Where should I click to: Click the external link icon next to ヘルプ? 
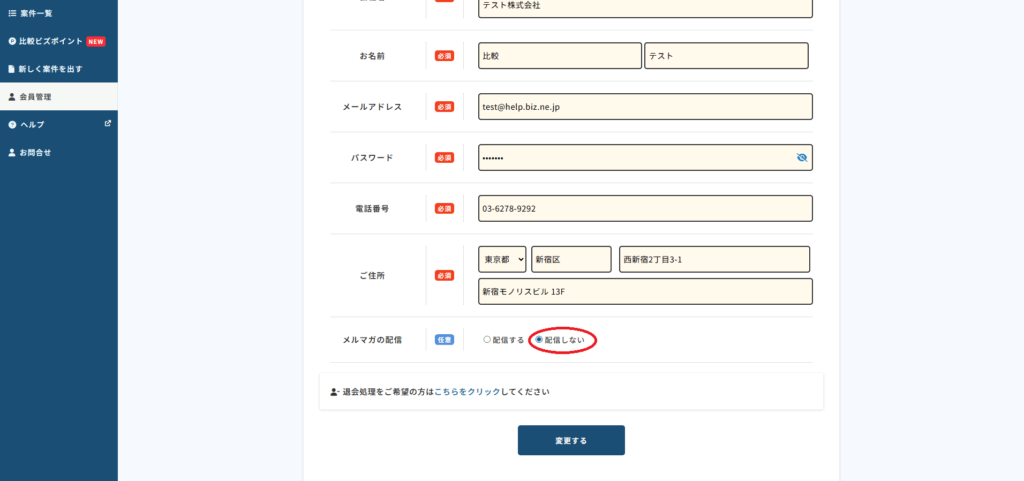point(108,124)
